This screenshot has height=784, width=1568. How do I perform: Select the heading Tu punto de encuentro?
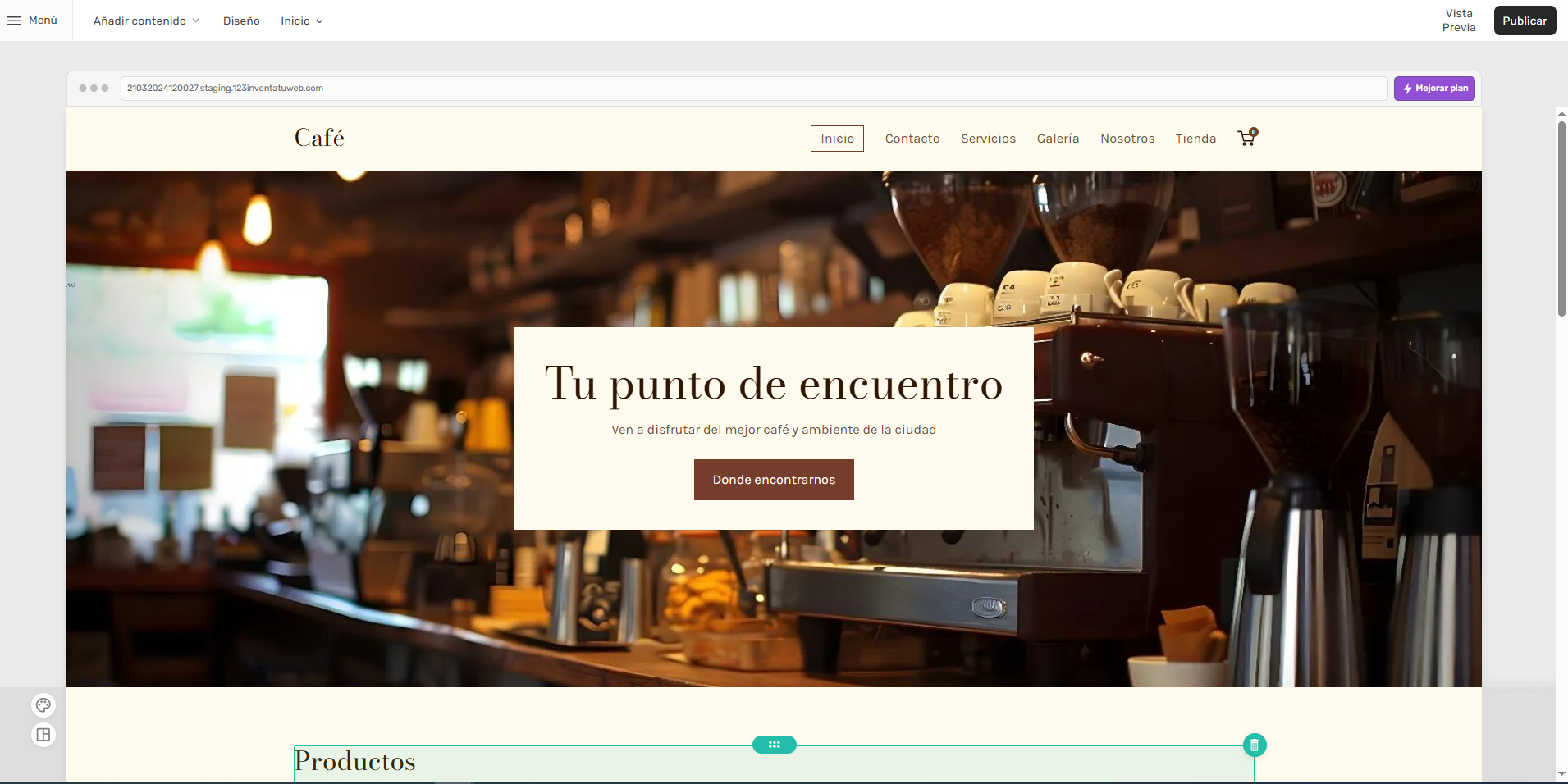point(774,383)
